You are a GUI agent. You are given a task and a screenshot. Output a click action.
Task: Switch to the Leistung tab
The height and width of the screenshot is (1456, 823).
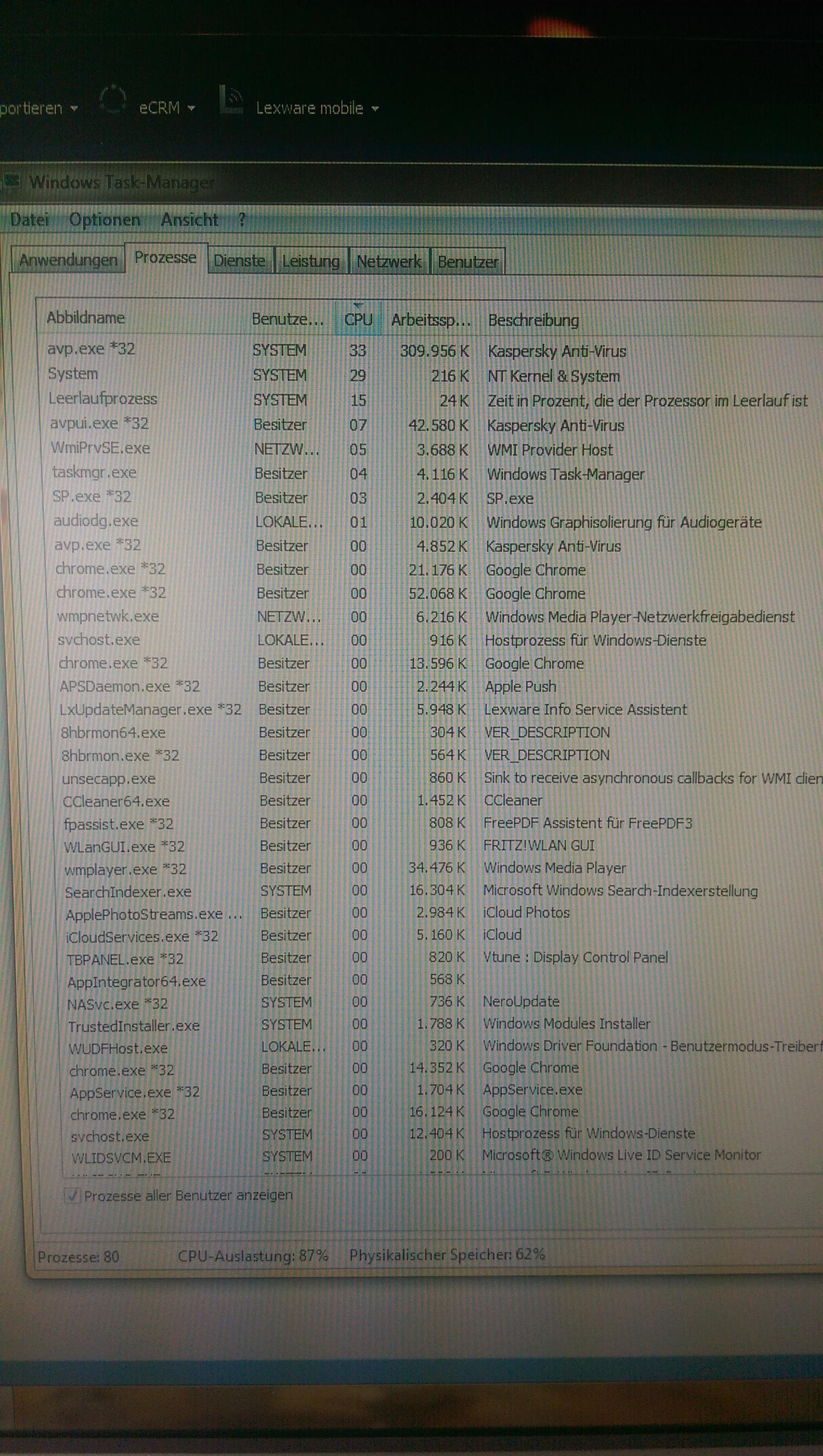[x=311, y=261]
